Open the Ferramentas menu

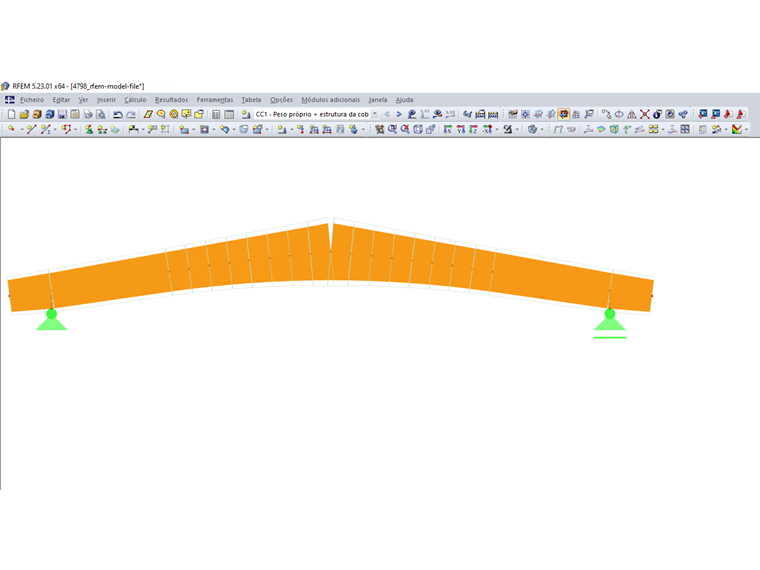(x=215, y=100)
